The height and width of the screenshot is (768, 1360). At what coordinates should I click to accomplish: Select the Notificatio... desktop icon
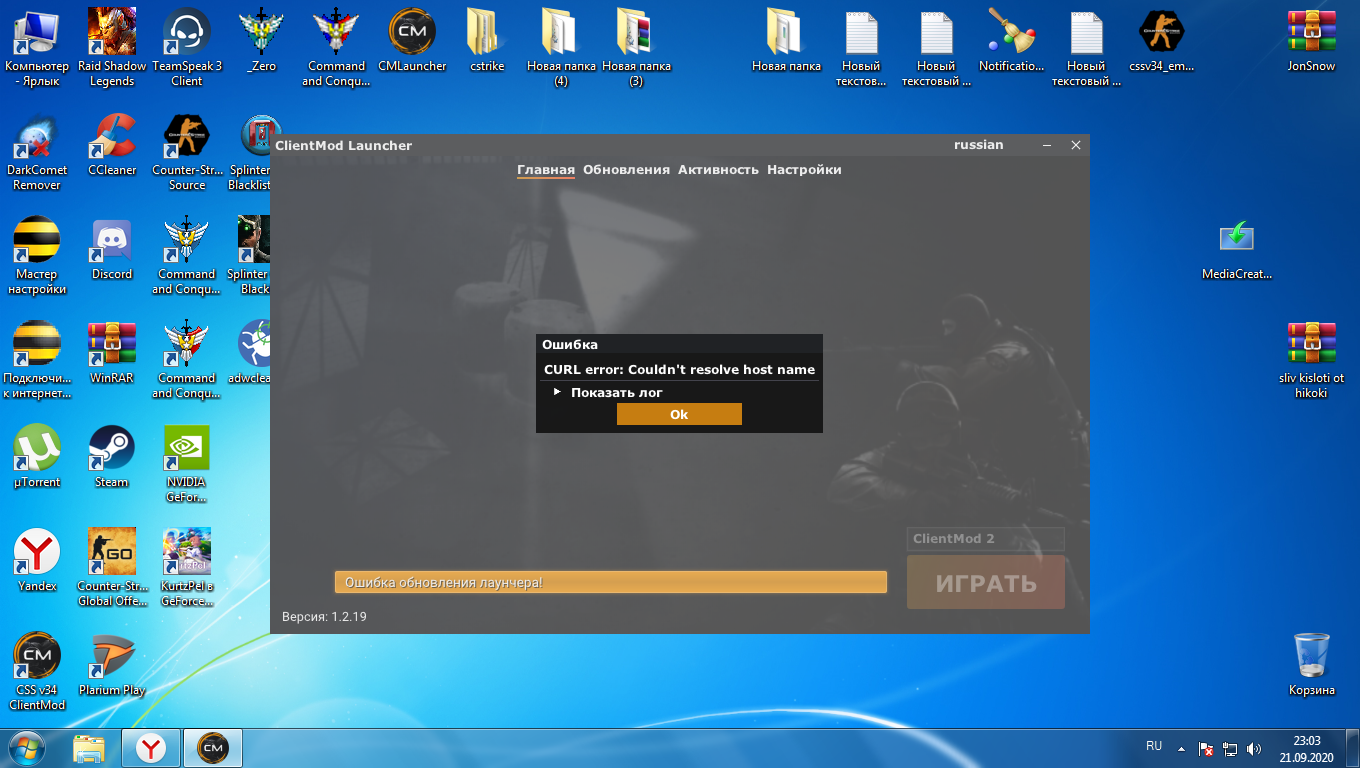1011,42
